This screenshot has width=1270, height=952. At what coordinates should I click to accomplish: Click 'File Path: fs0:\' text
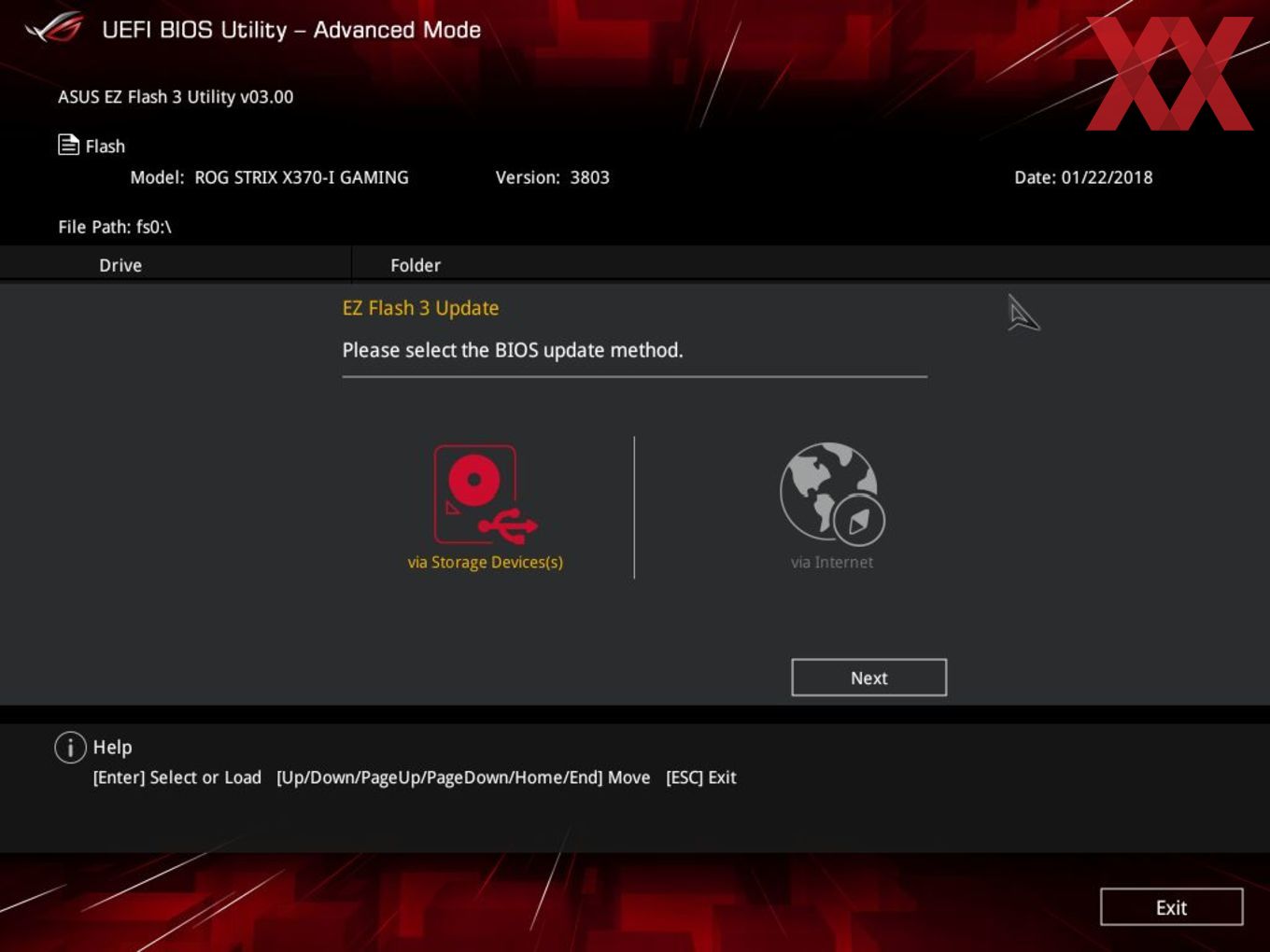115,227
